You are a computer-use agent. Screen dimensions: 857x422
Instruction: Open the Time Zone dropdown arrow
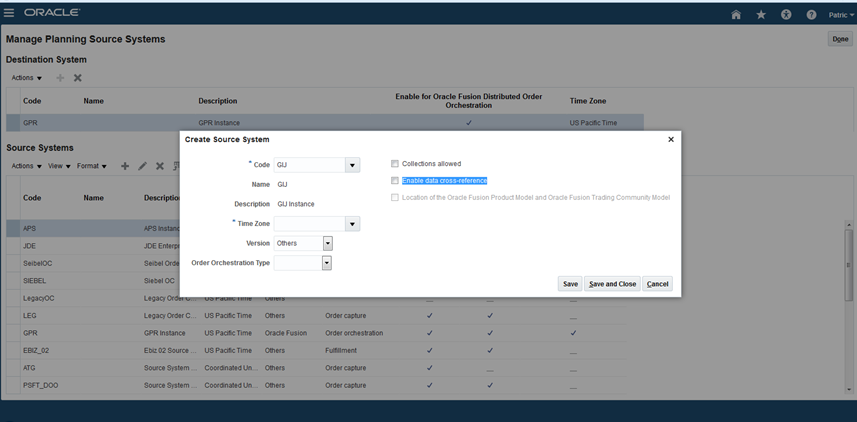353,224
